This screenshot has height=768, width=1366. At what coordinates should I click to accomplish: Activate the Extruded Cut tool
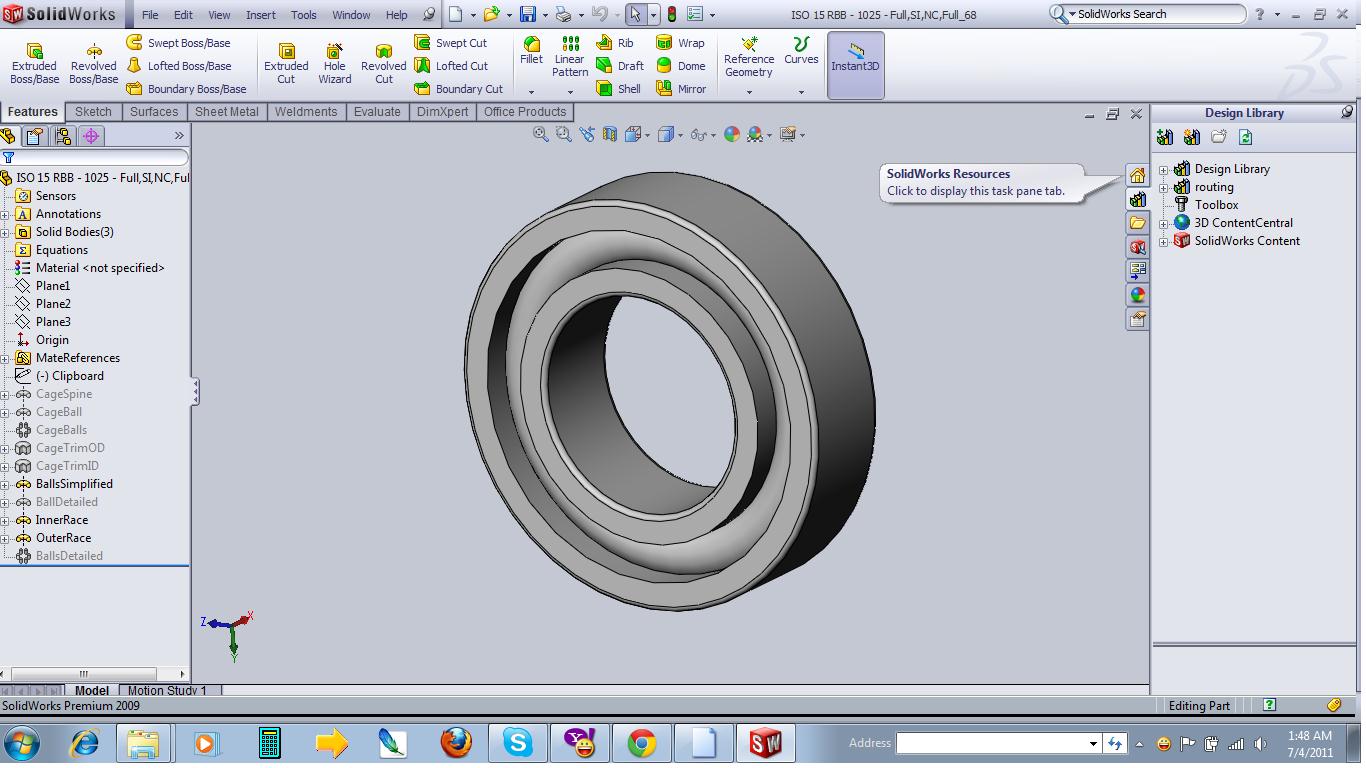pos(286,64)
